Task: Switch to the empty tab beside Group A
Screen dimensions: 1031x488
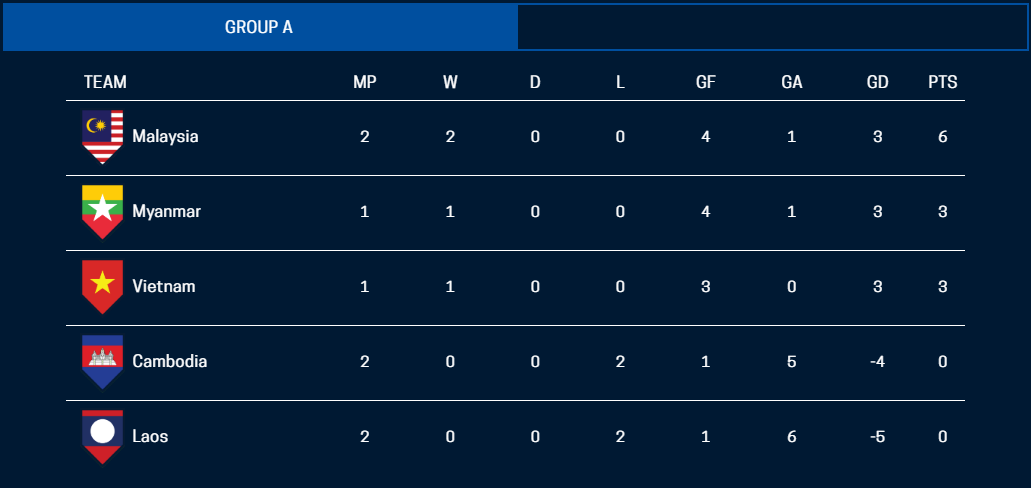Action: point(772,27)
